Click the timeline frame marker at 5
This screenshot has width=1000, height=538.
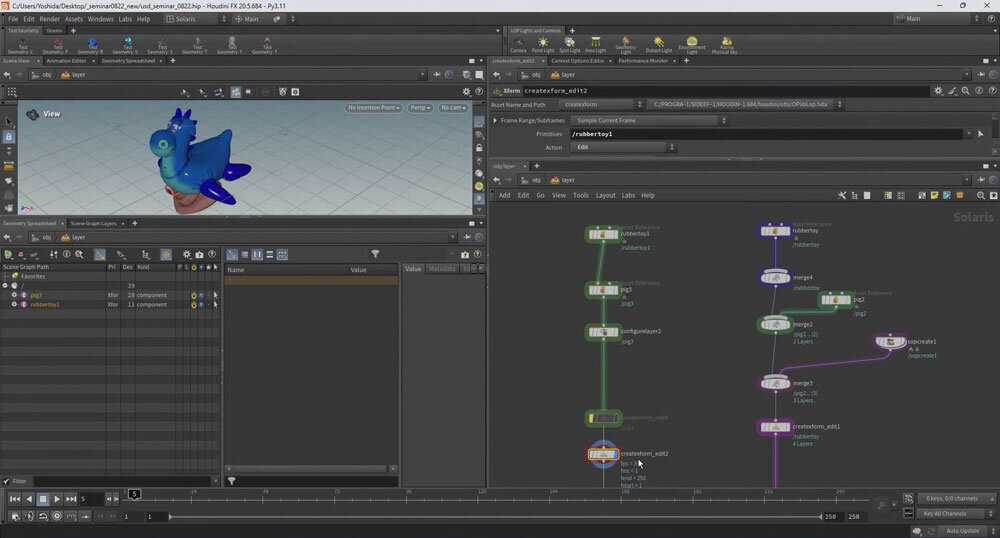coord(134,494)
